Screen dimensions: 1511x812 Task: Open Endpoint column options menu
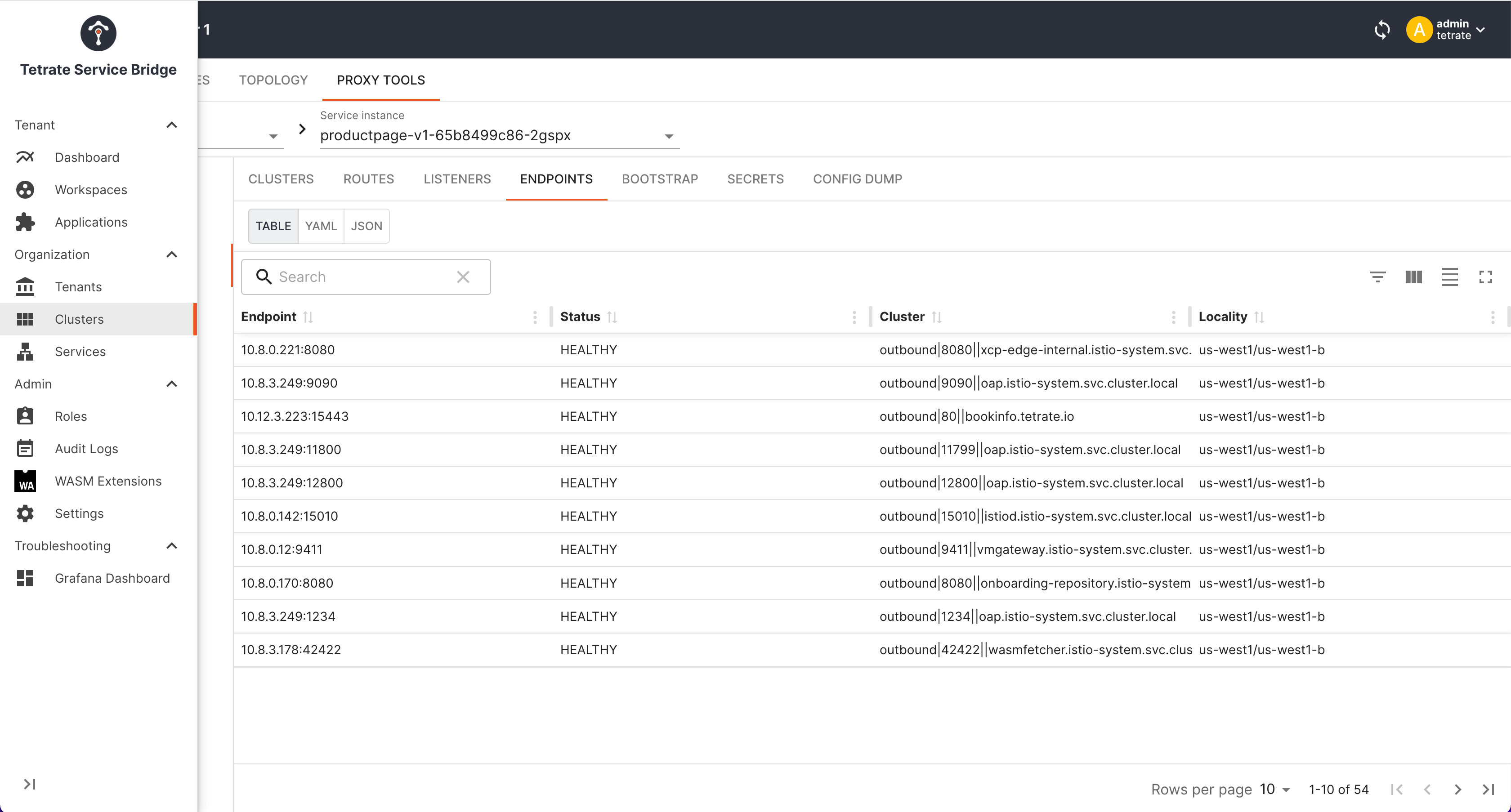click(x=535, y=317)
